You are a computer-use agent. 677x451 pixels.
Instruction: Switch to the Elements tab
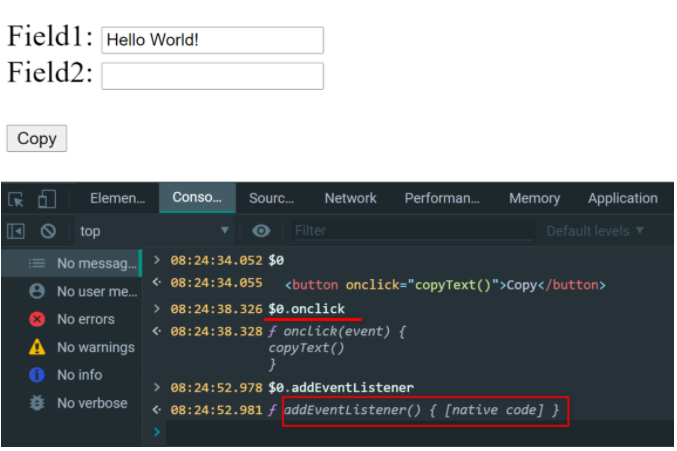(117, 198)
